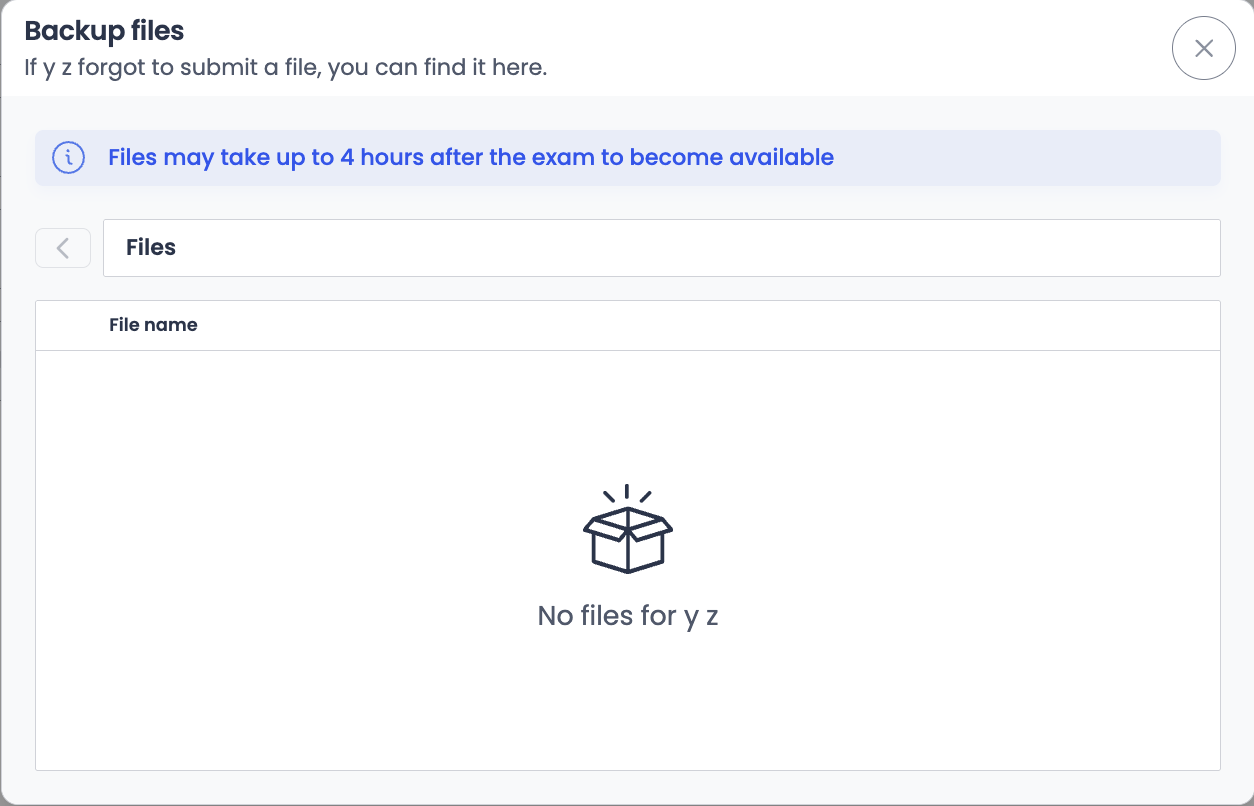Click the 'No files for y z' message
This screenshot has width=1254, height=806.
[x=628, y=616]
